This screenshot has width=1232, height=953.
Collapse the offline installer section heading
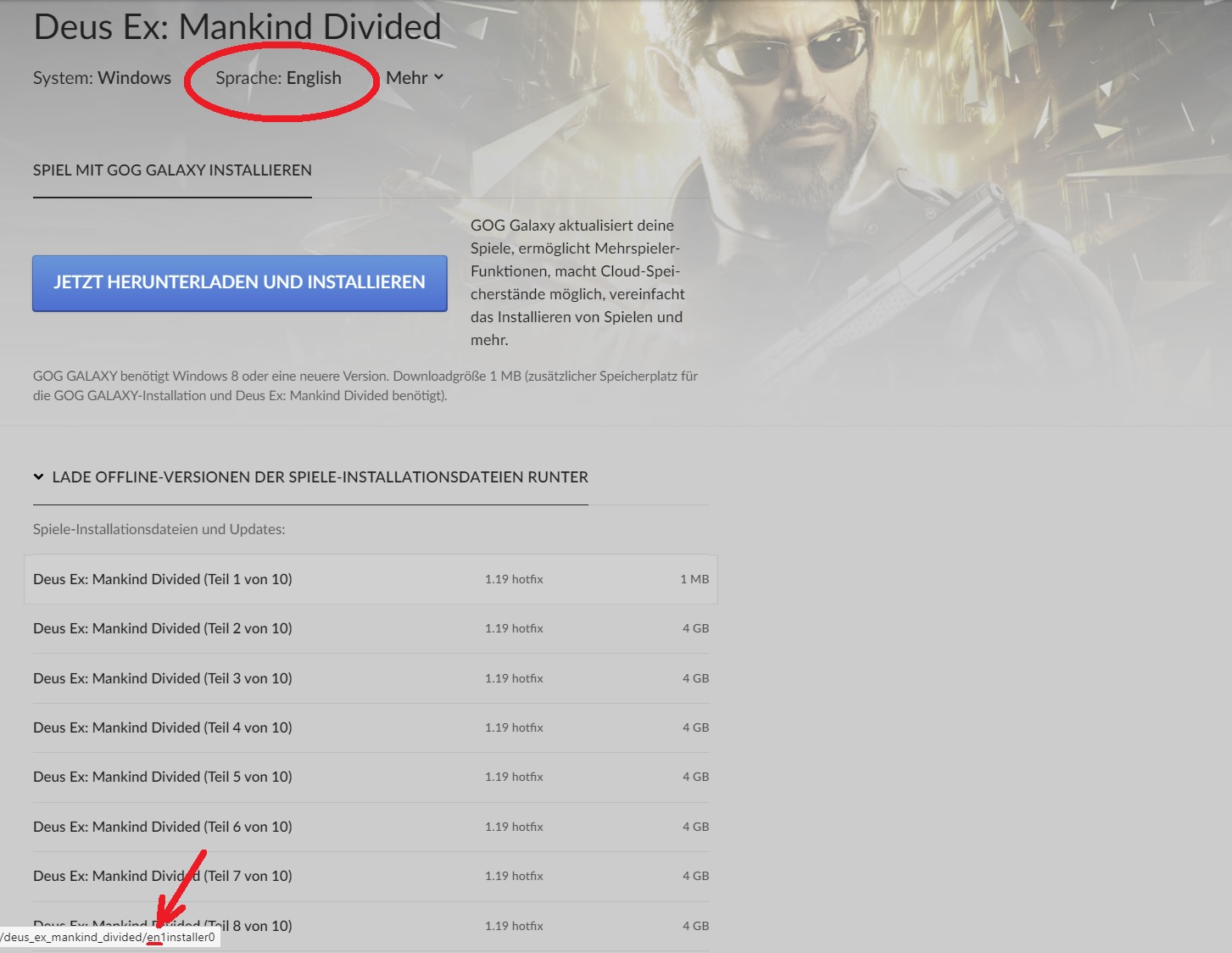(x=310, y=477)
